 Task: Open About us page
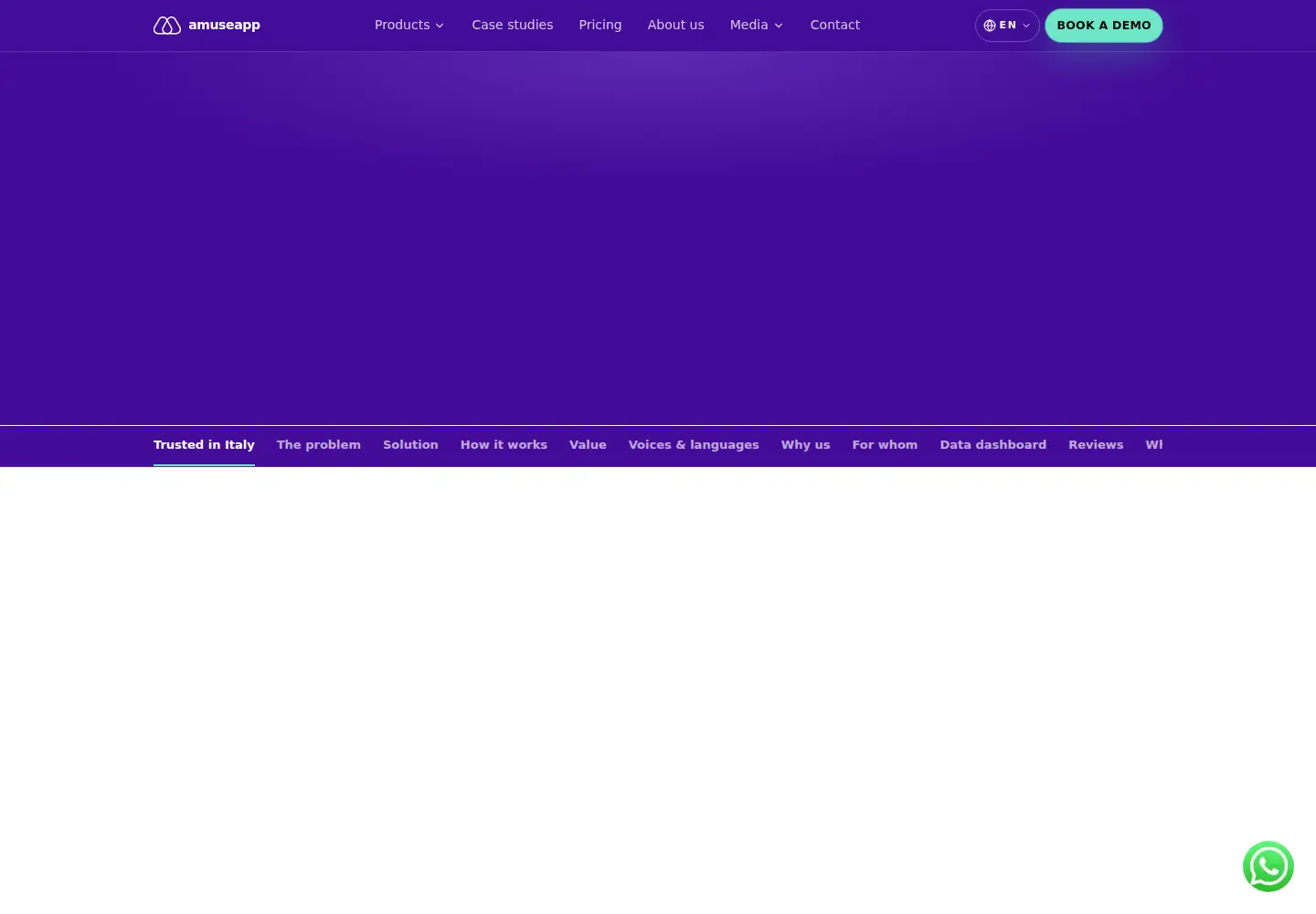click(676, 25)
